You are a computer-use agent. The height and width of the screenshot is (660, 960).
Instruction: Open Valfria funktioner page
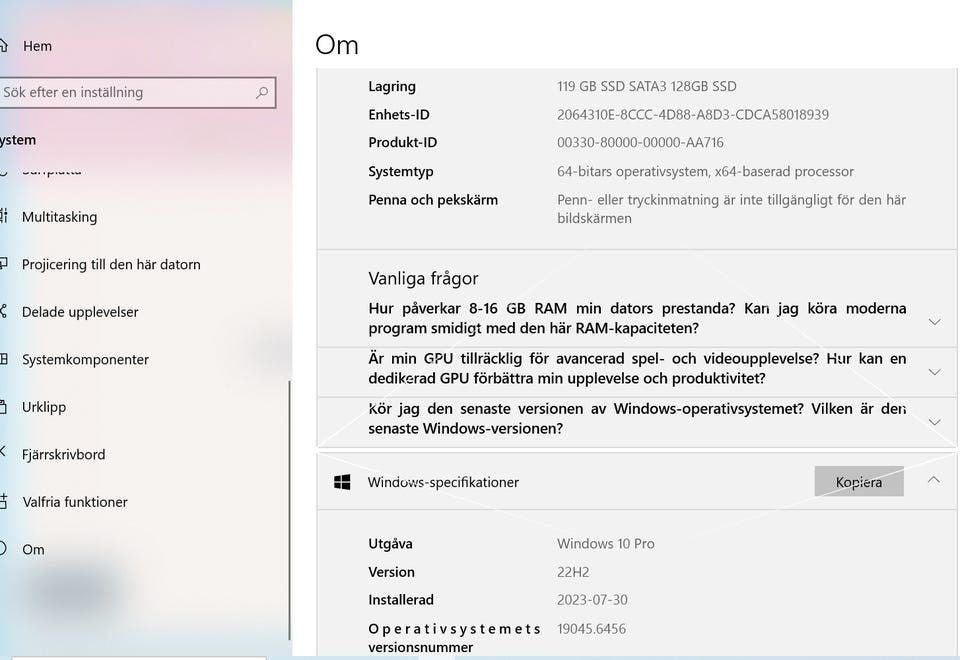click(x=75, y=502)
